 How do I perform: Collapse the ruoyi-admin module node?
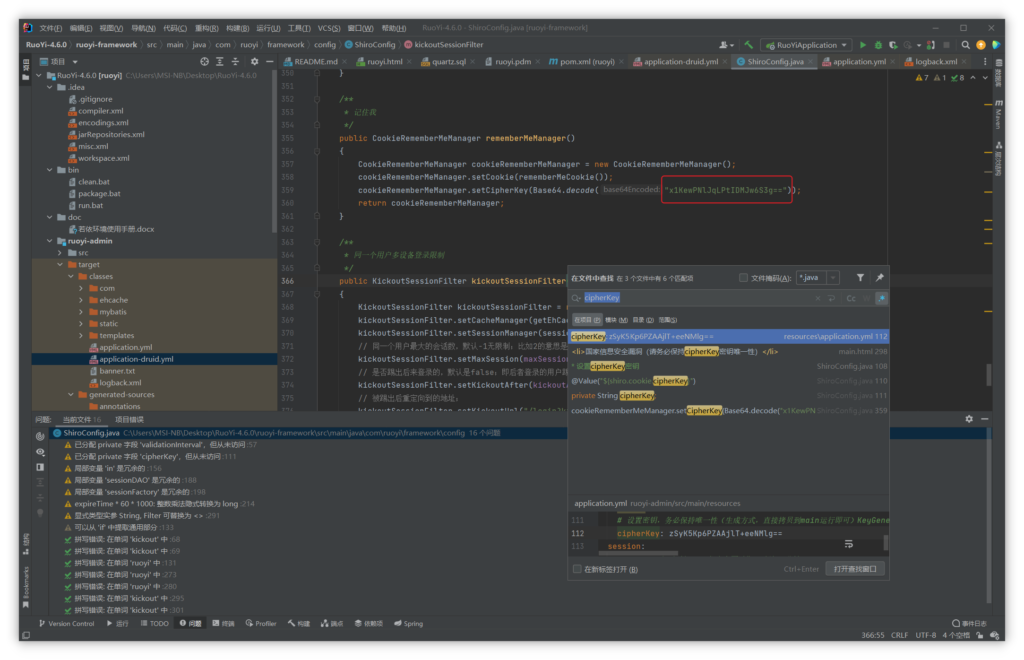(50, 241)
